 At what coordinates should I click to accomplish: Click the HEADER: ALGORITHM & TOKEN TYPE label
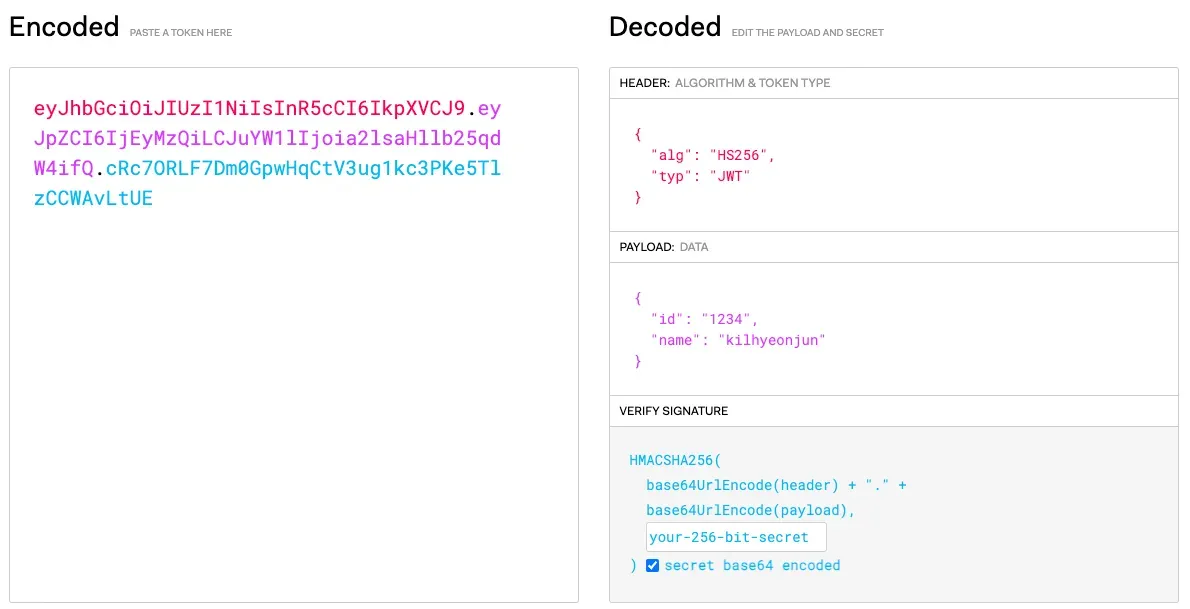pyautogui.click(x=725, y=83)
